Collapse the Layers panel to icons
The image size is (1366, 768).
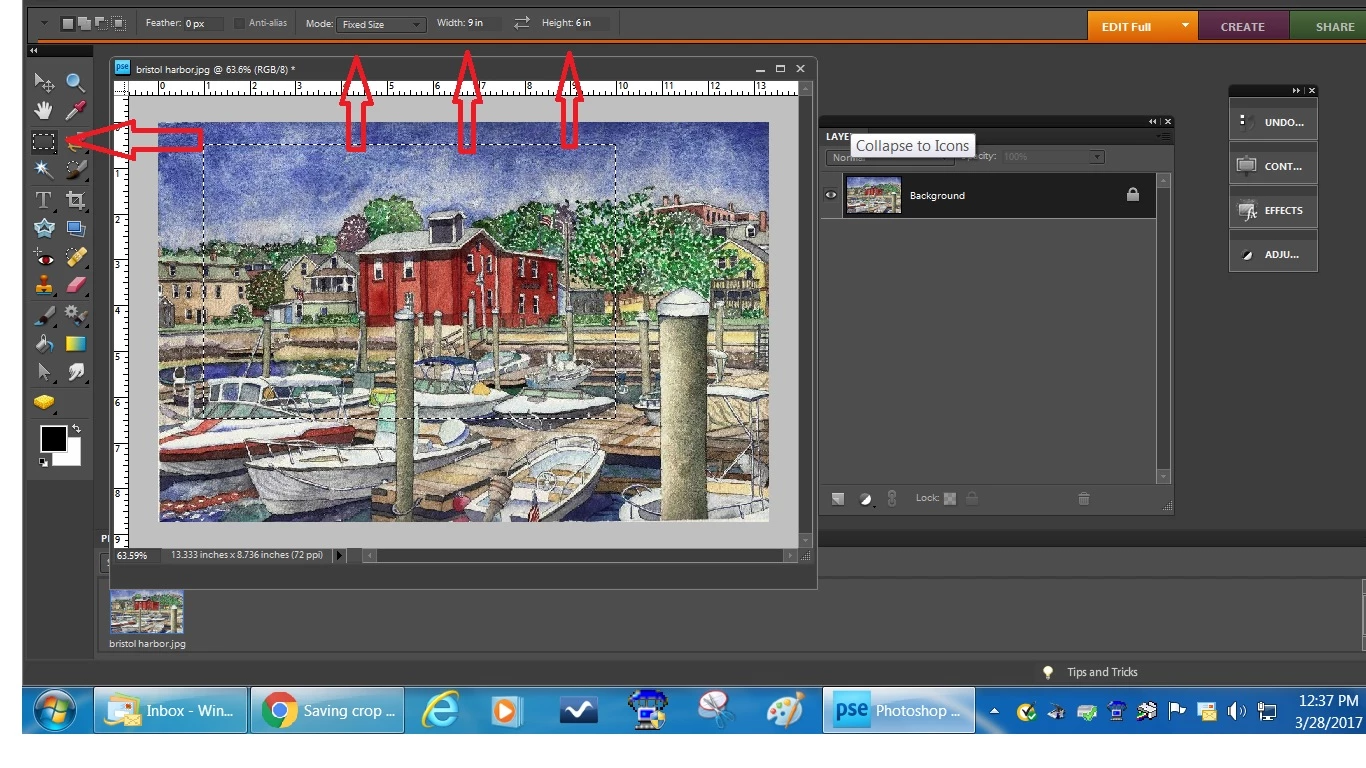[1152, 122]
